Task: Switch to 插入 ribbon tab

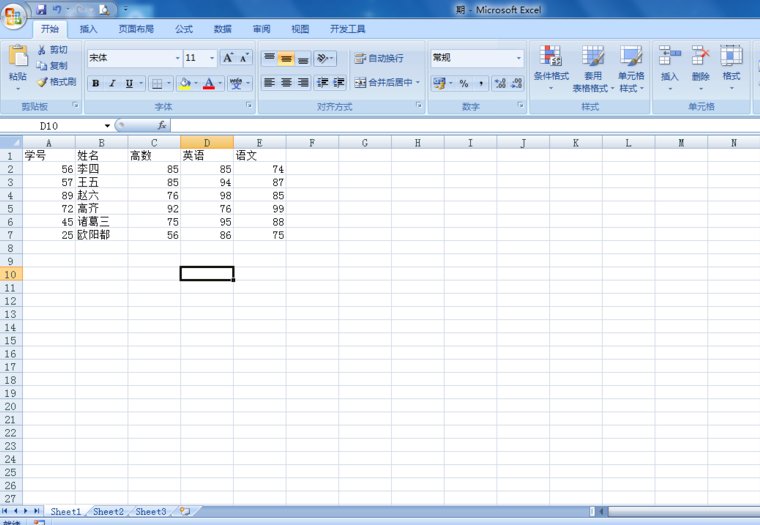Action: (x=88, y=29)
